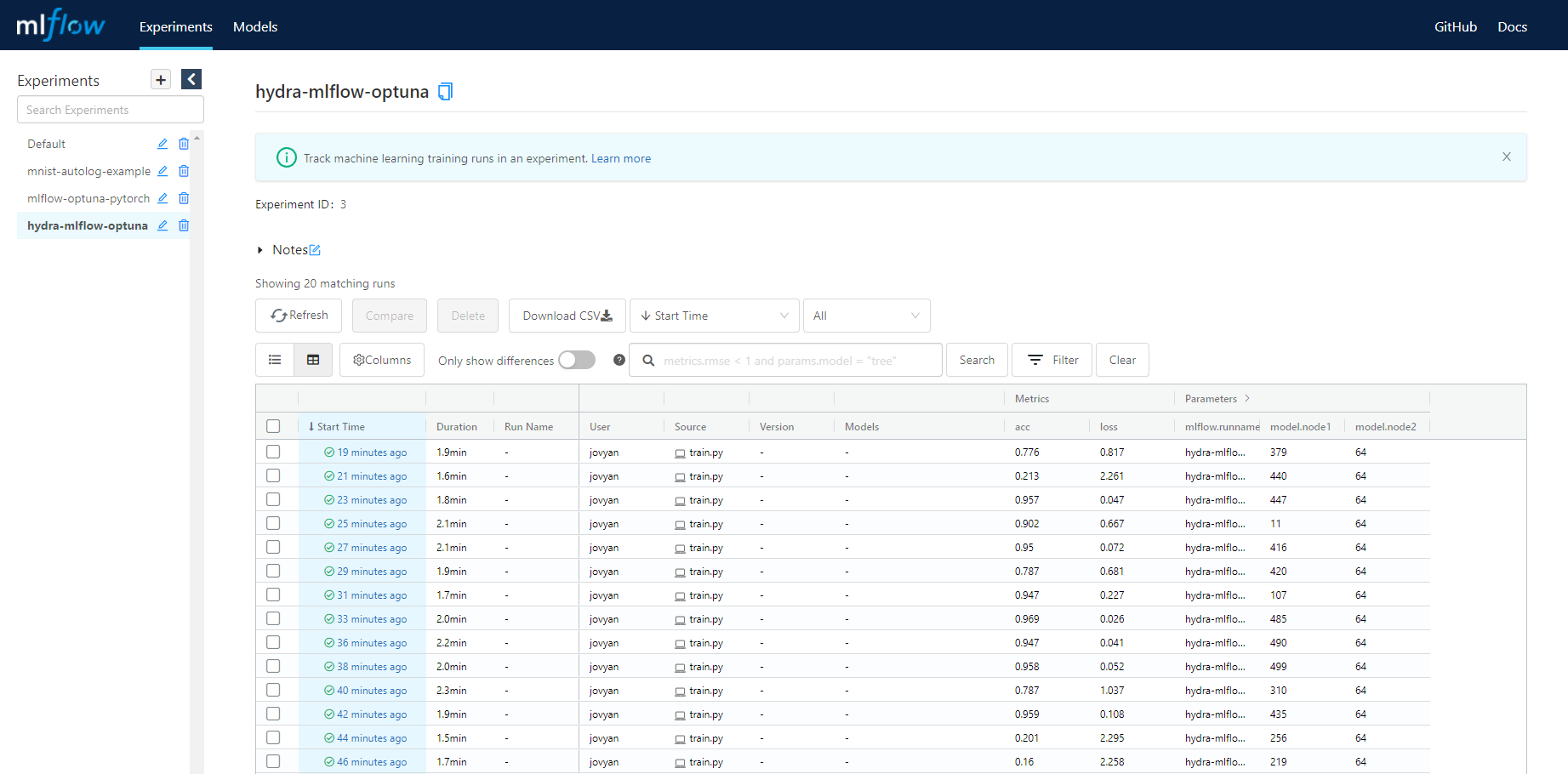
Task: Rename the Default experiment pencil icon
Action: pyautogui.click(x=163, y=144)
